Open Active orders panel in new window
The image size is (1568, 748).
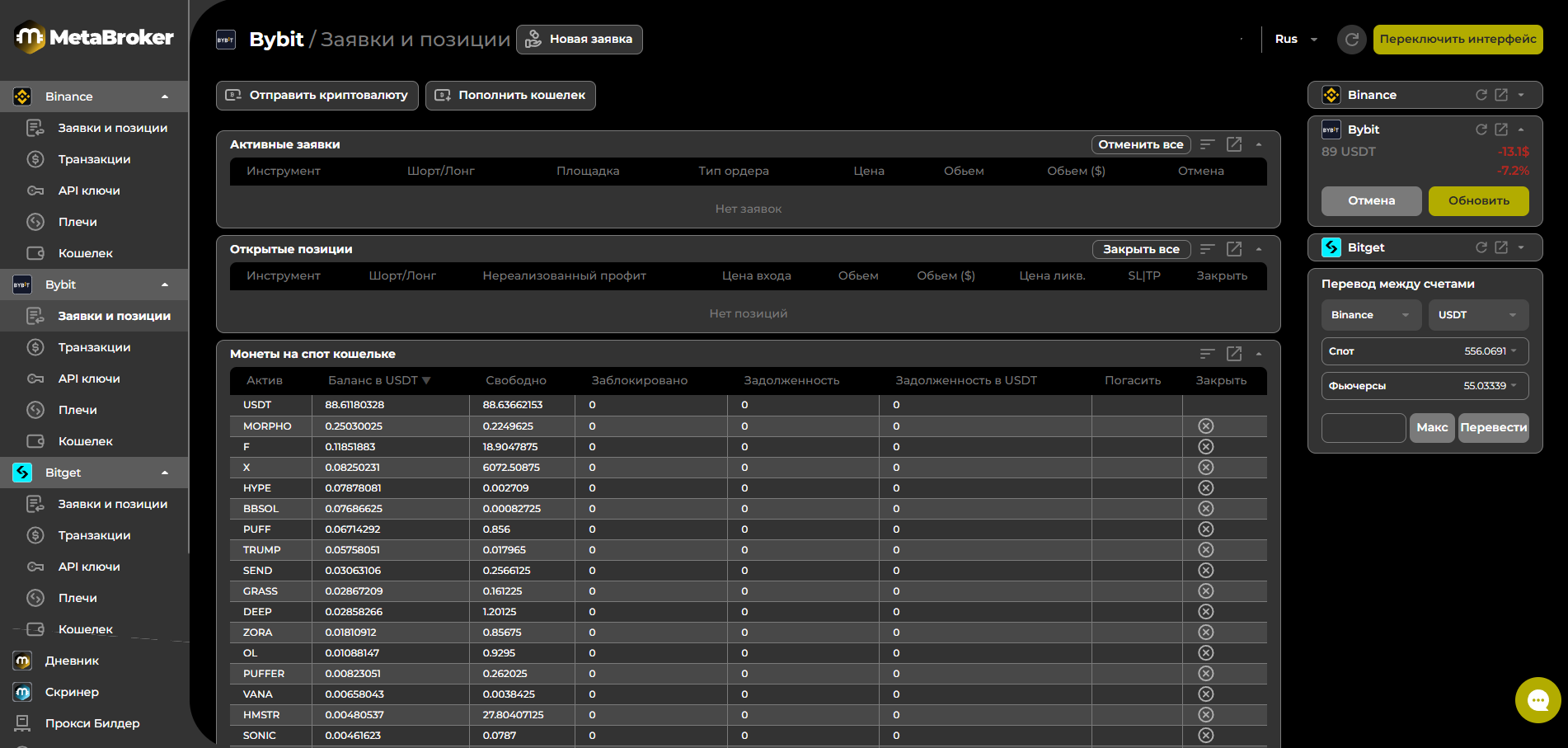click(1234, 144)
